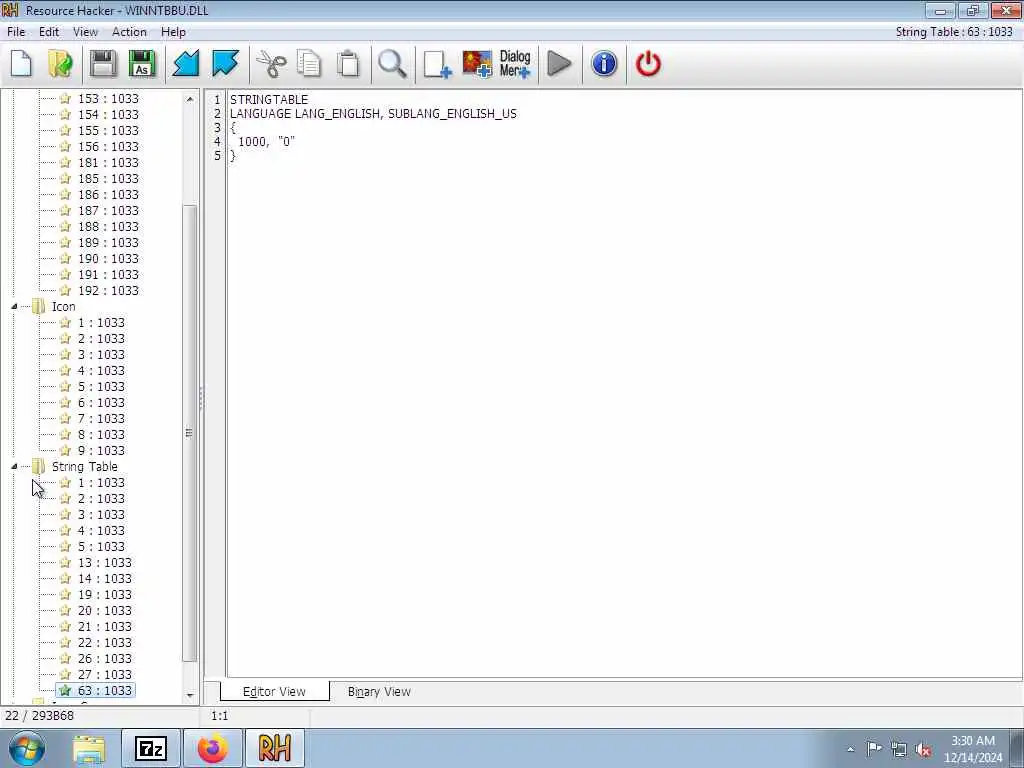The width and height of the screenshot is (1024, 768).
Task: Click the network tray icon
Action: 899,750
